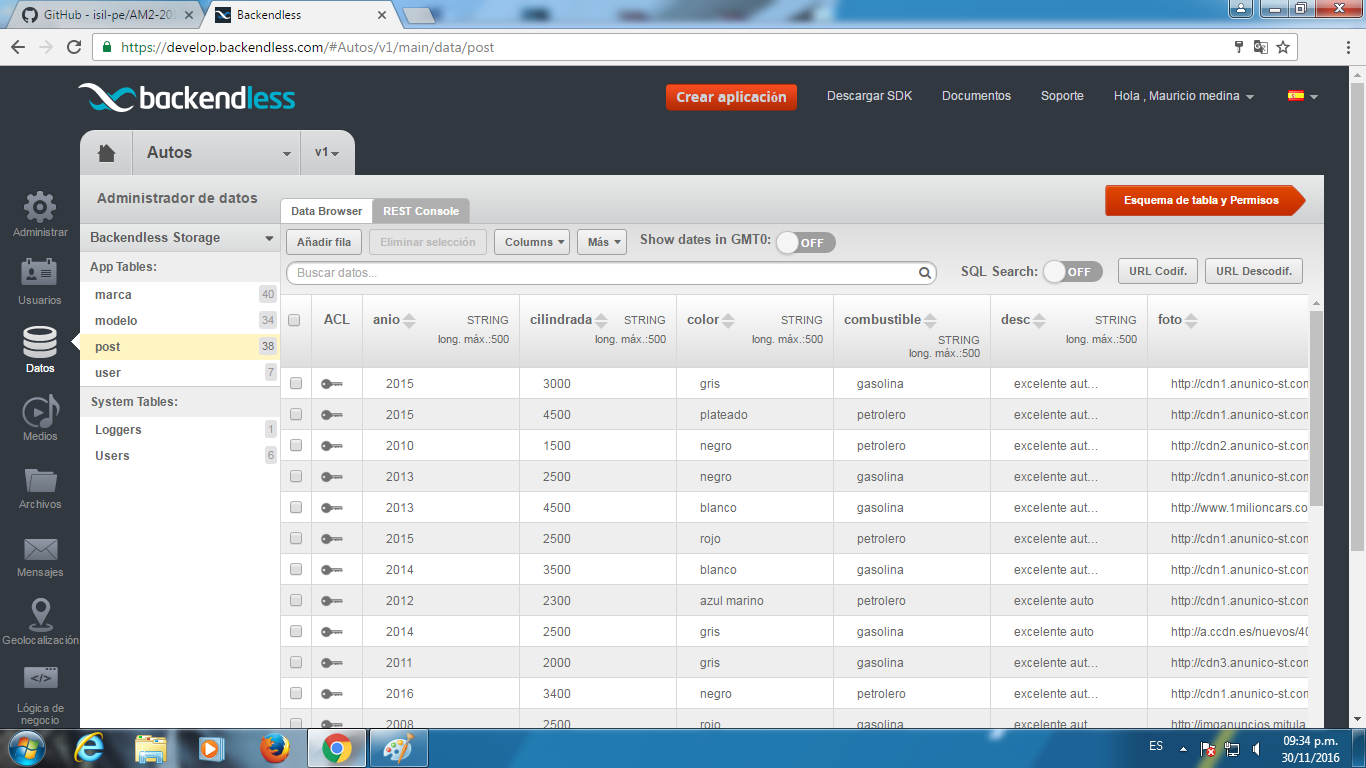Open the Columns dropdown

[x=532, y=242]
